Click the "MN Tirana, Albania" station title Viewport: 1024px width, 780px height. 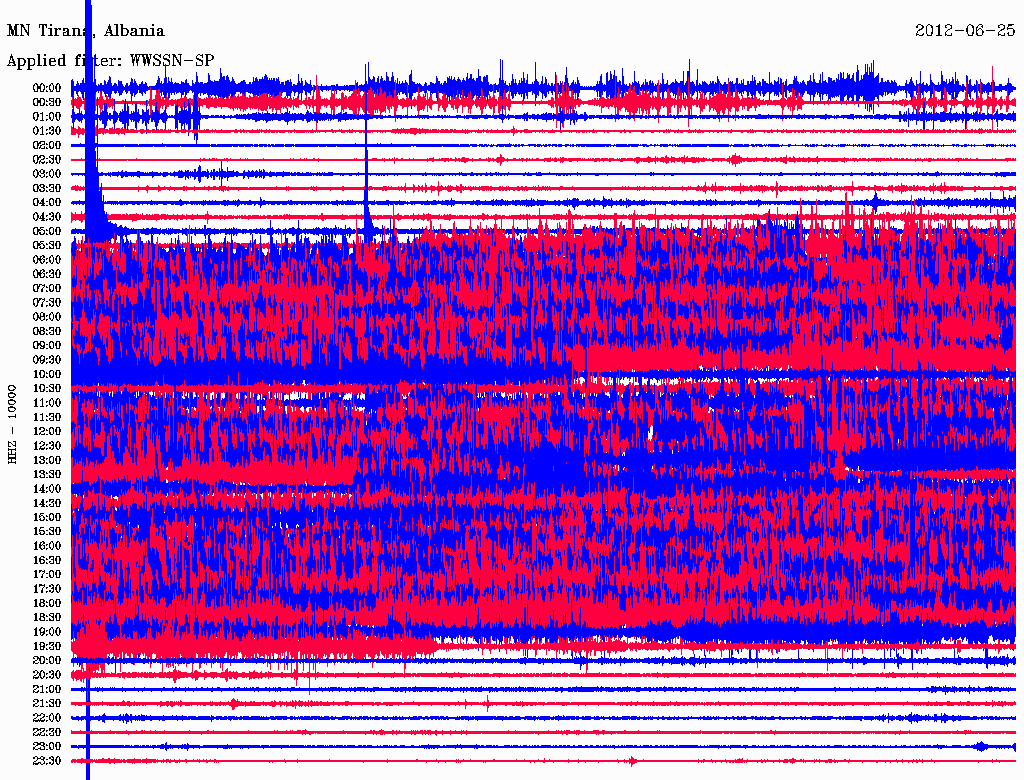(86, 31)
